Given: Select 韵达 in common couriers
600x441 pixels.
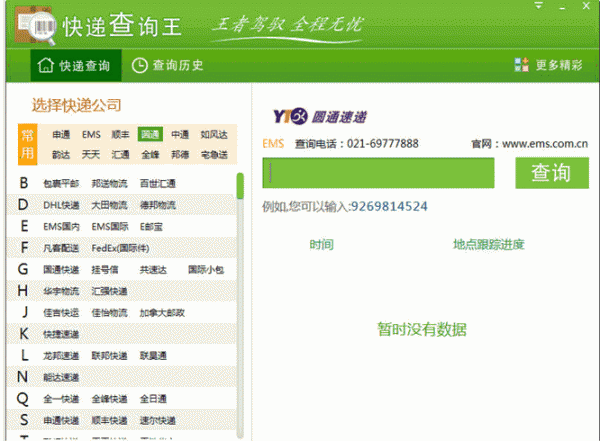Looking at the screenshot, I should (x=61, y=154).
